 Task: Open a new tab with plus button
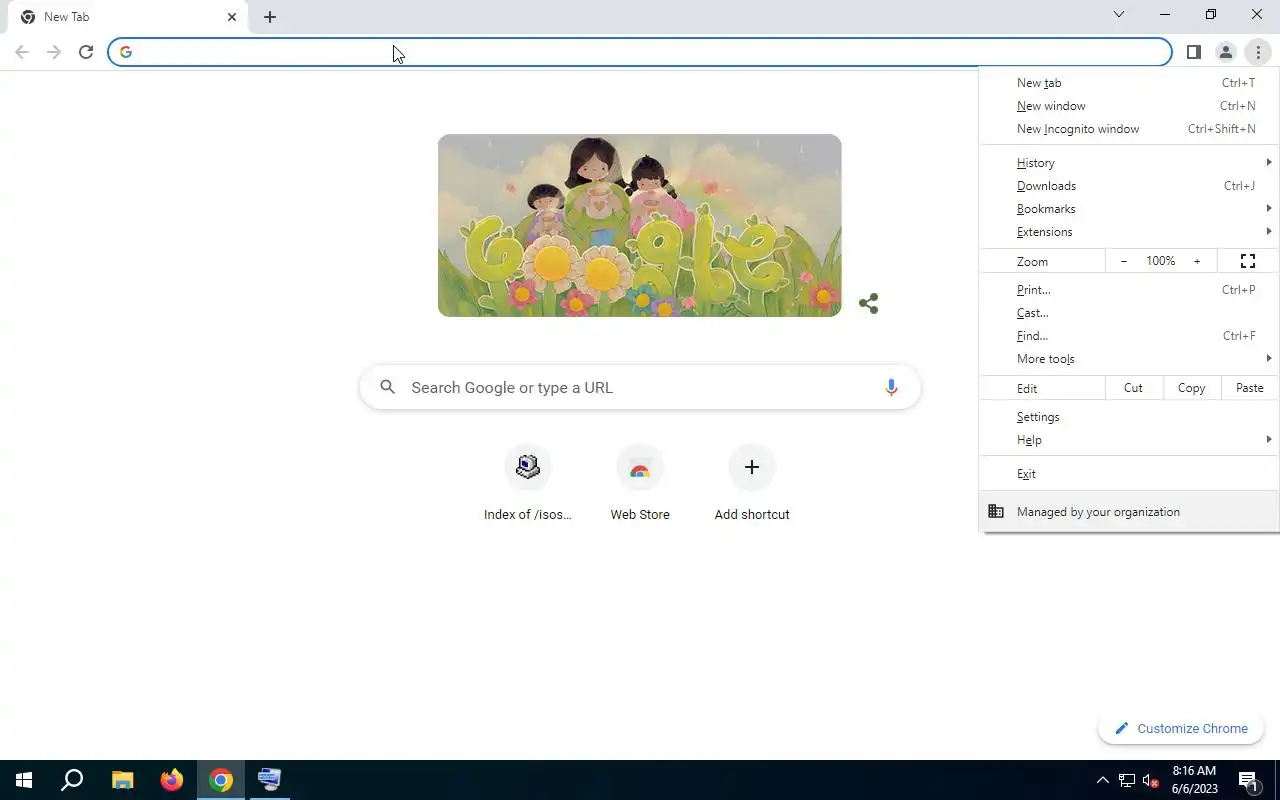coord(270,17)
